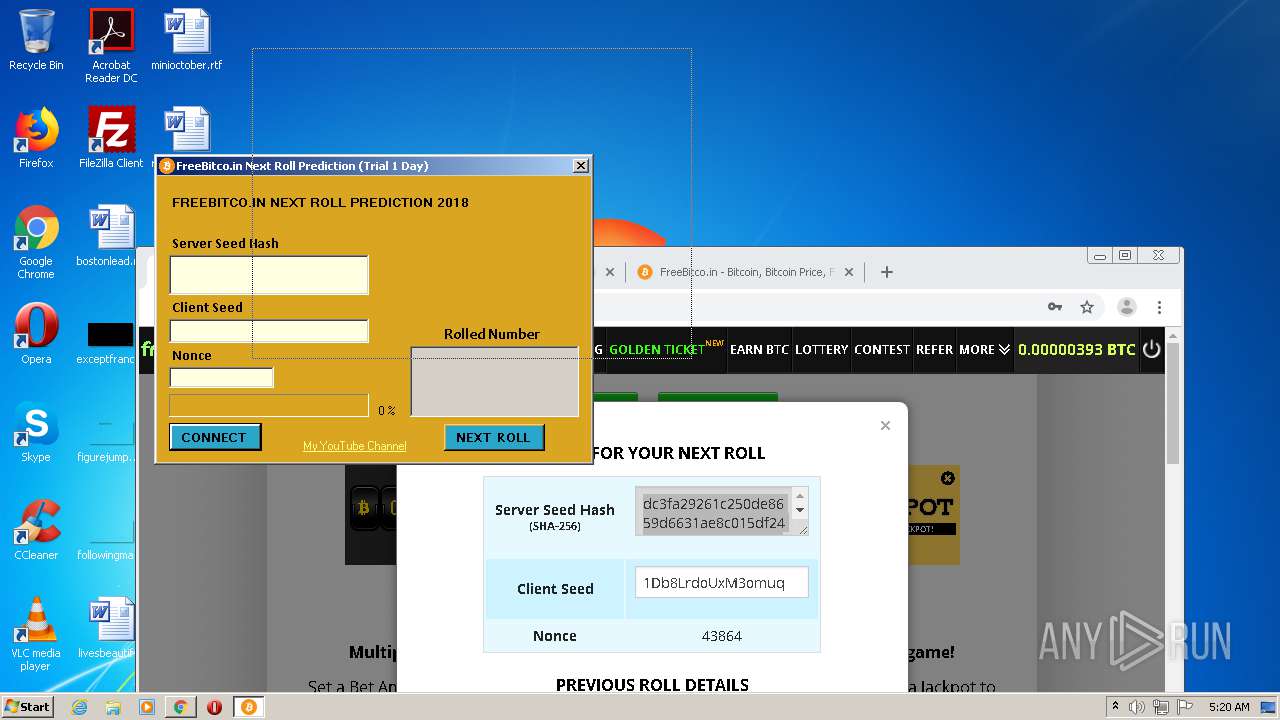Switch to Chrome in the taskbar

tap(181, 707)
